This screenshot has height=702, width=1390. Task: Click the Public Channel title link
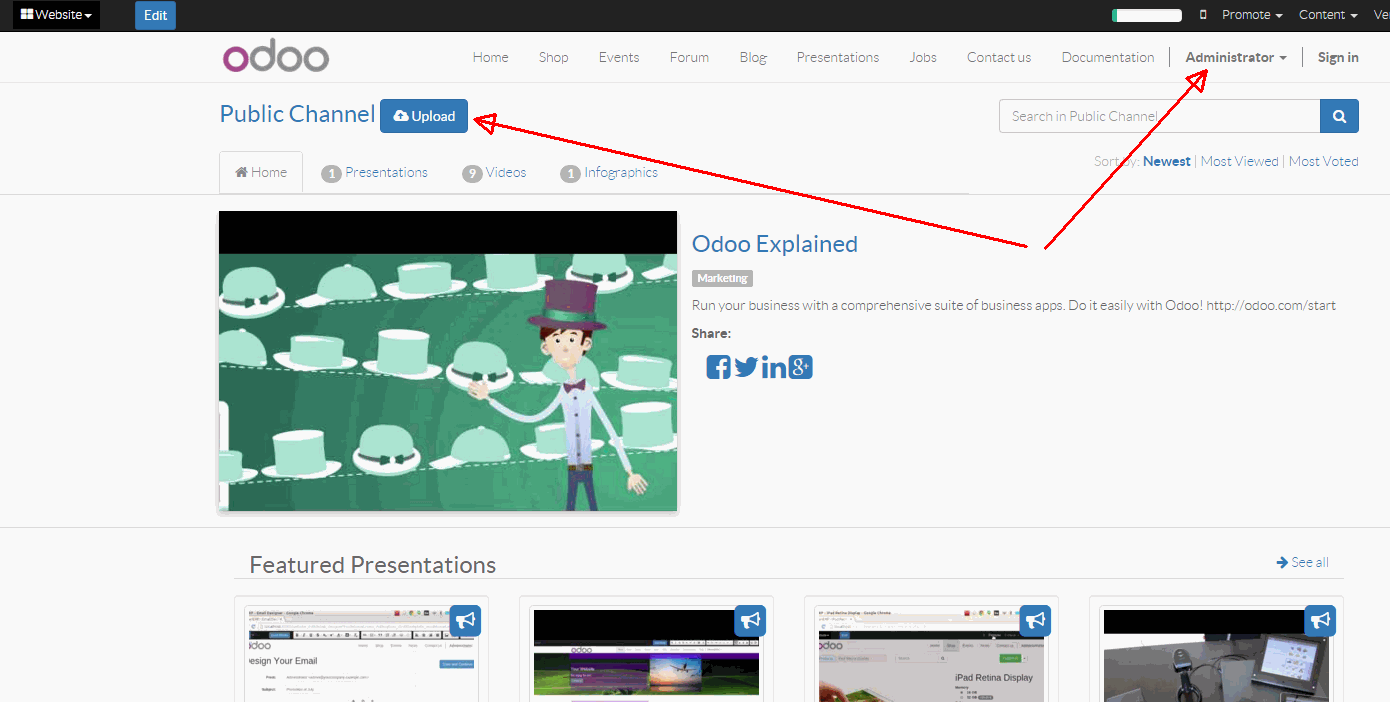[297, 114]
